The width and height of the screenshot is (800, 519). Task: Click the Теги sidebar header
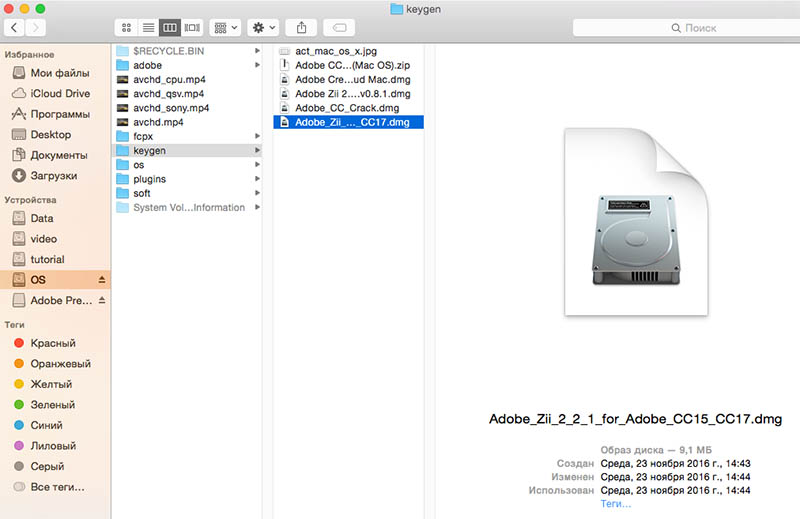click(x=14, y=325)
